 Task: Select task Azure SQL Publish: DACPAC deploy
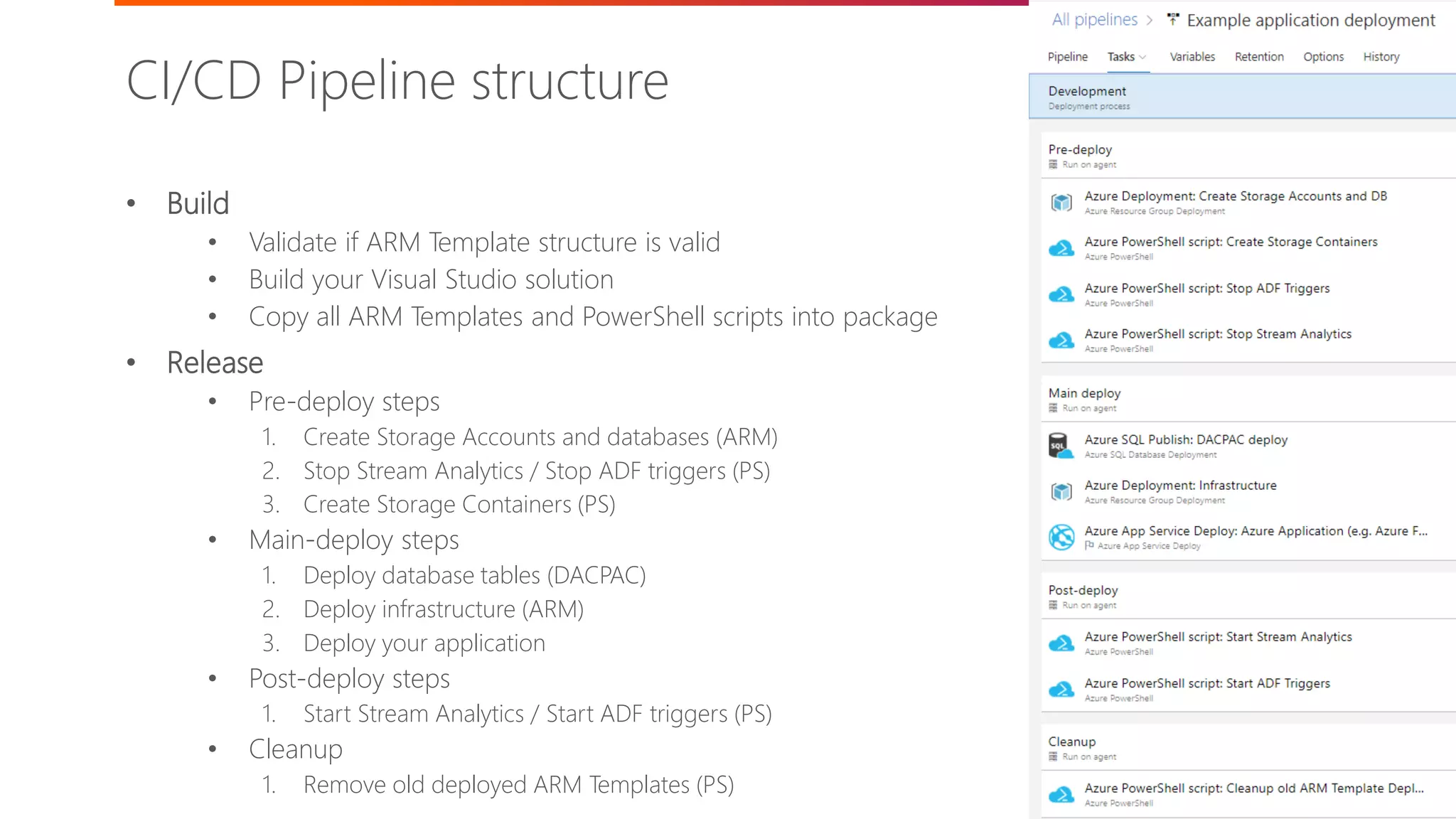click(1248, 446)
